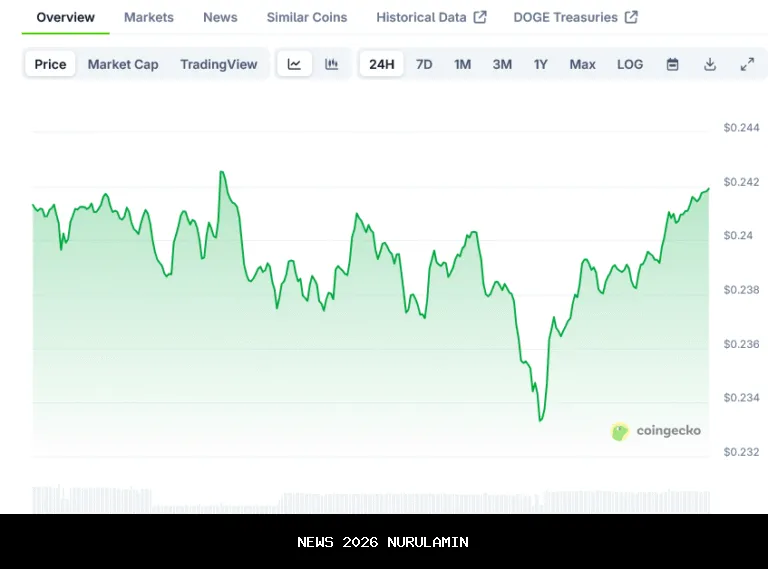Switch chart to TradingView
The width and height of the screenshot is (768, 569).
point(219,64)
